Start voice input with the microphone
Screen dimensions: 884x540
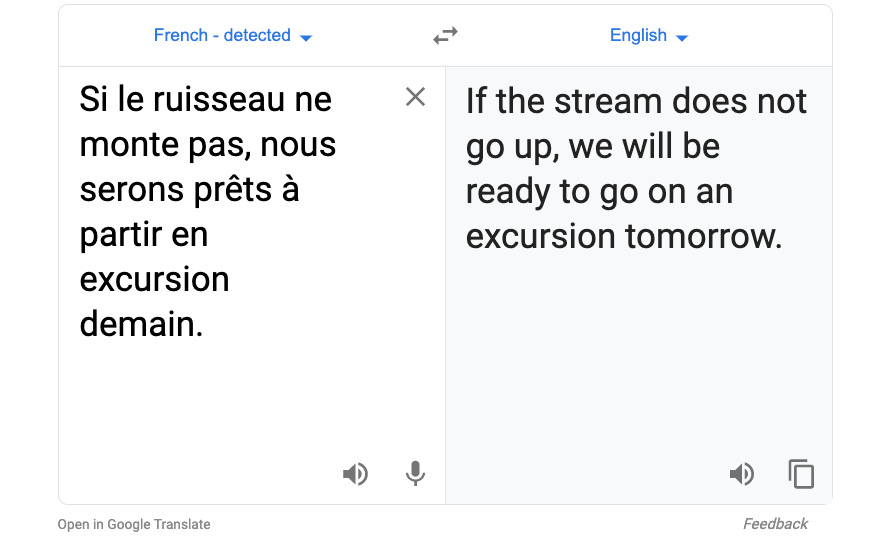[x=415, y=474]
